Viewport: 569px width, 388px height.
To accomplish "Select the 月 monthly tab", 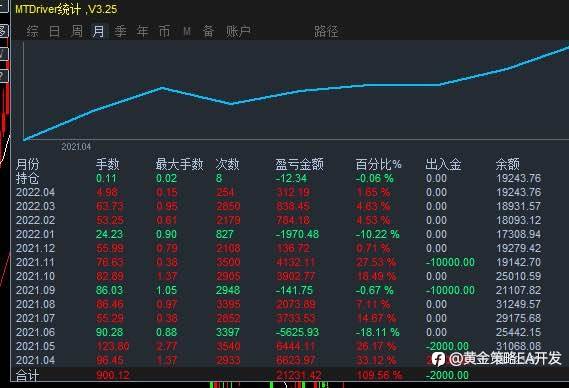I will coord(99,32).
